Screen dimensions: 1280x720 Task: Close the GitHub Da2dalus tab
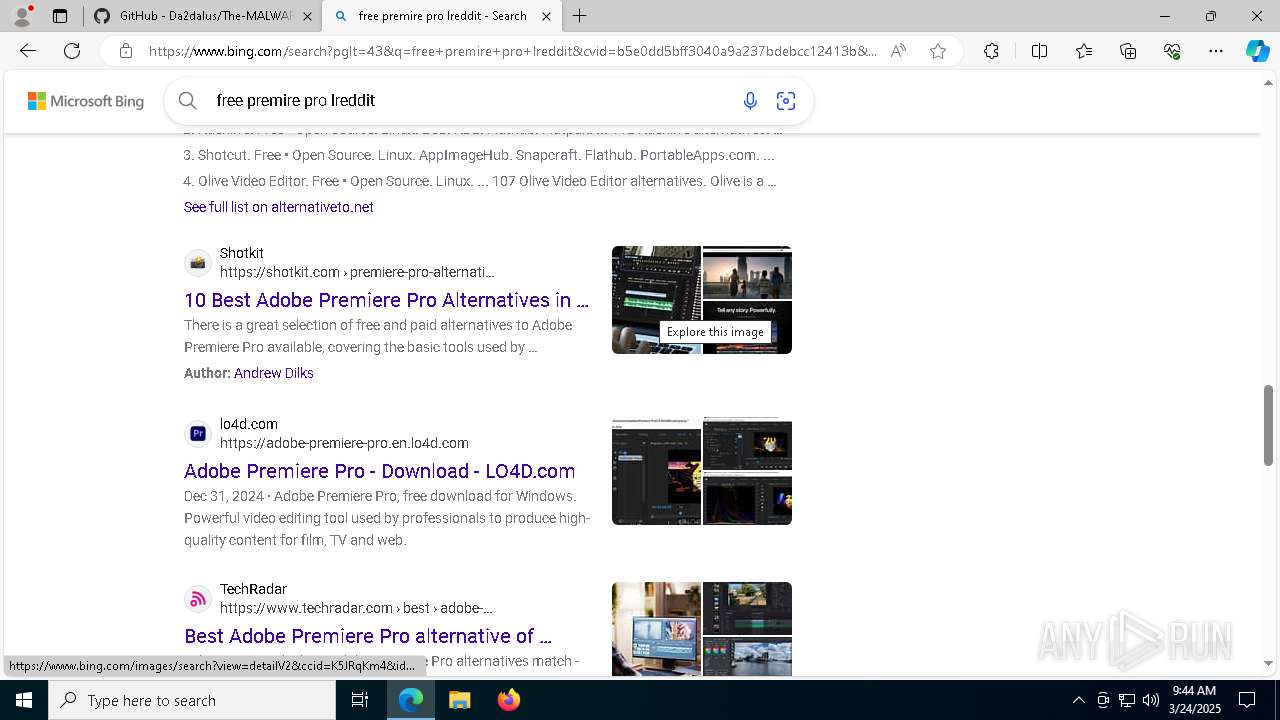click(307, 16)
